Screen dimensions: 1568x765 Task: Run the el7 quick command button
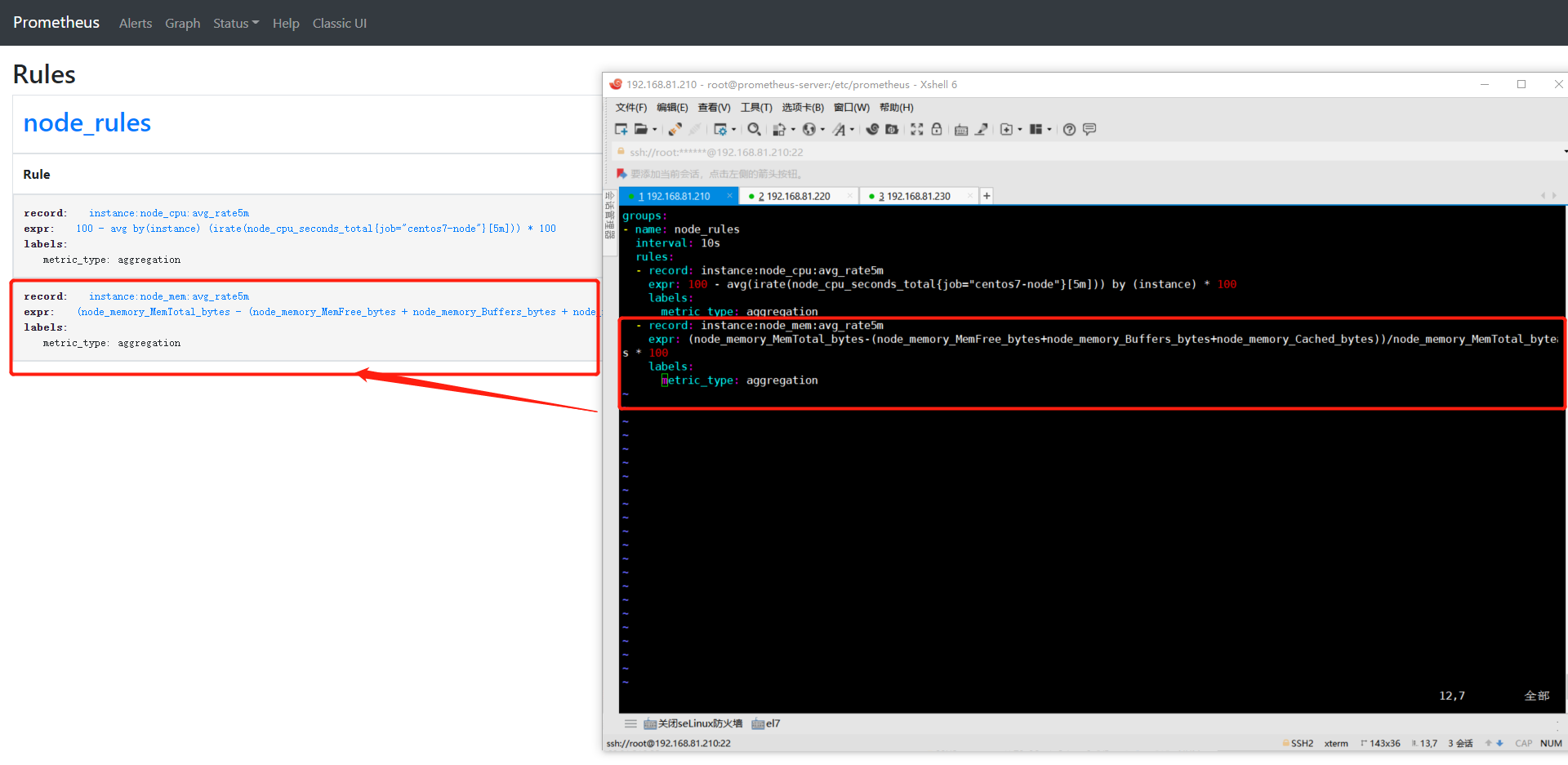[x=766, y=723]
